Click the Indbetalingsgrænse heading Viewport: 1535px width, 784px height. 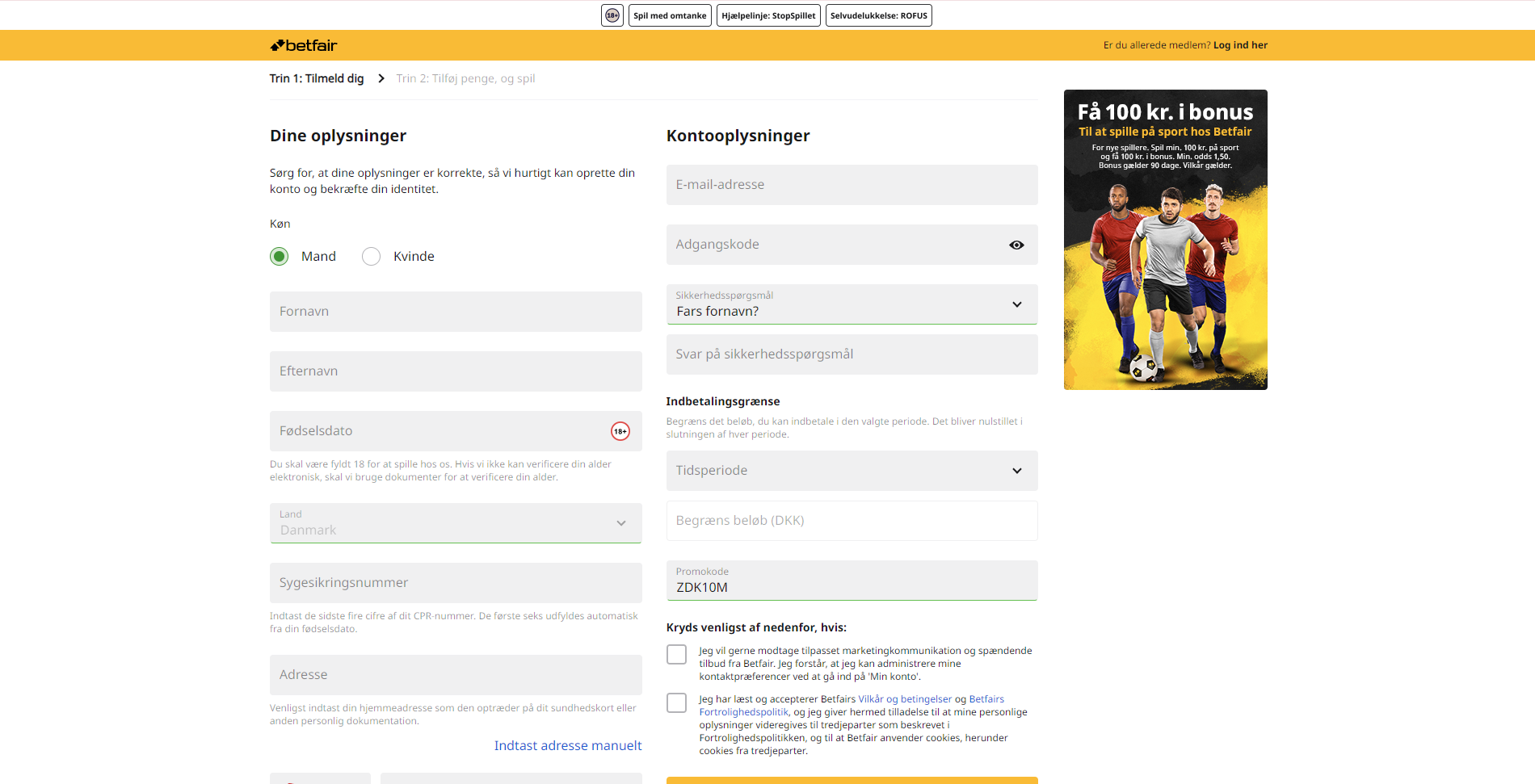click(722, 401)
